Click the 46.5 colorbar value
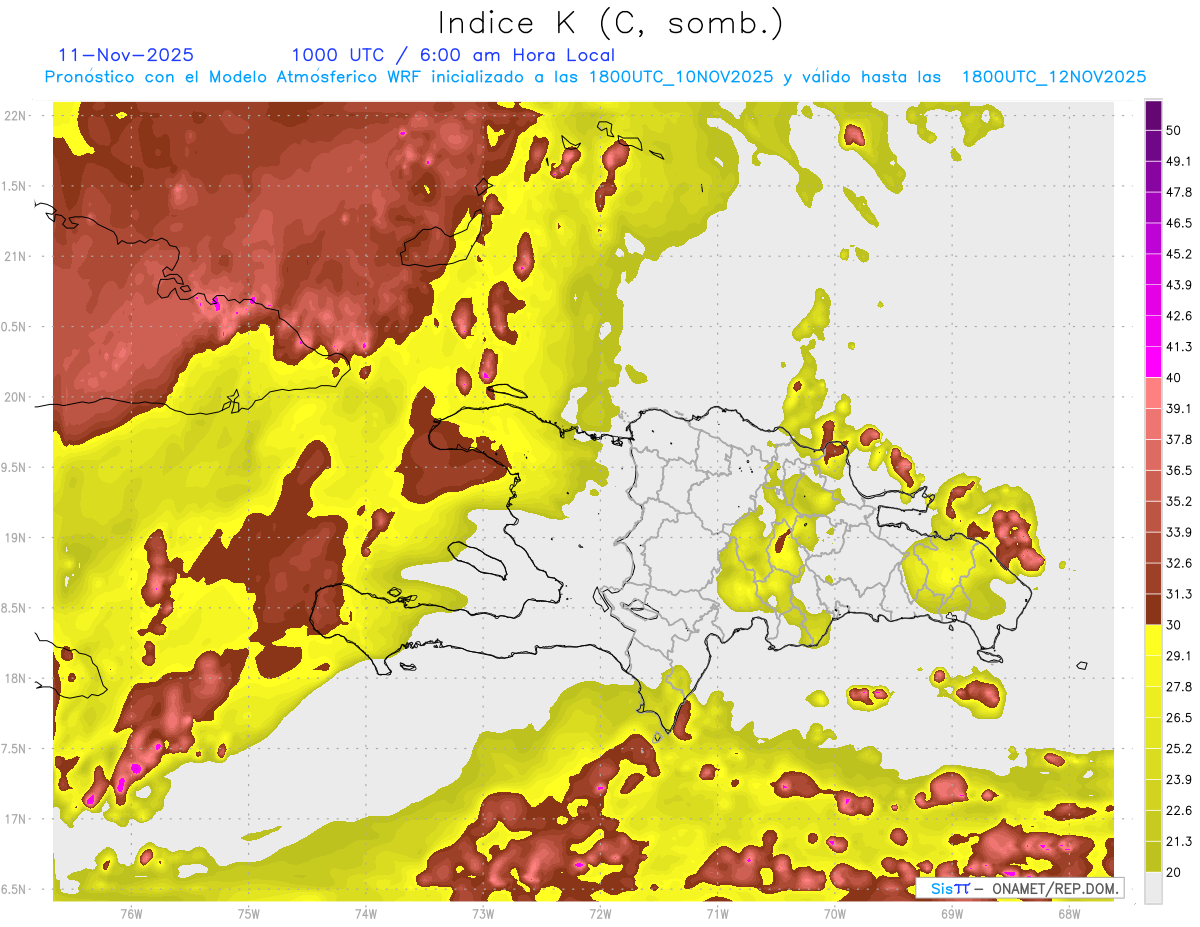Image resolution: width=1200 pixels, height=927 pixels. click(1179, 224)
